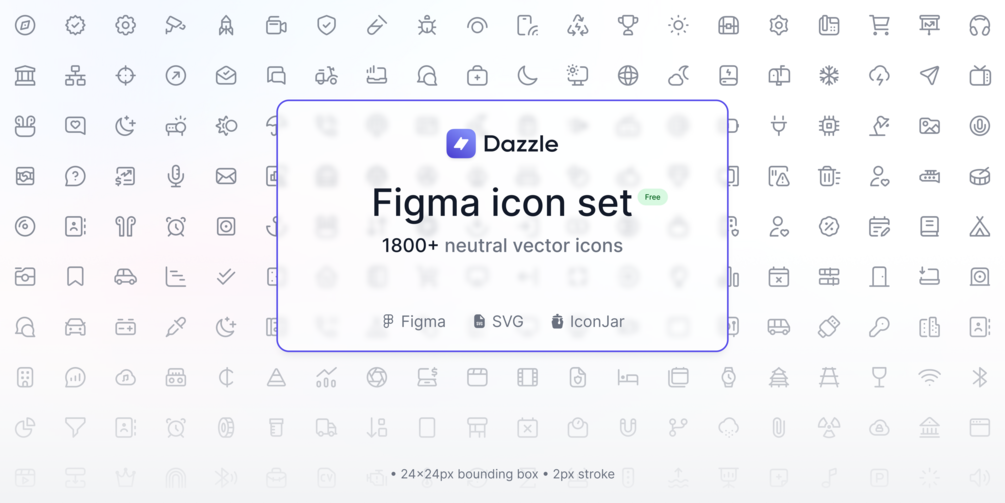Select the bookmark icon
Viewport: 1005px width, 503px height.
[75, 277]
